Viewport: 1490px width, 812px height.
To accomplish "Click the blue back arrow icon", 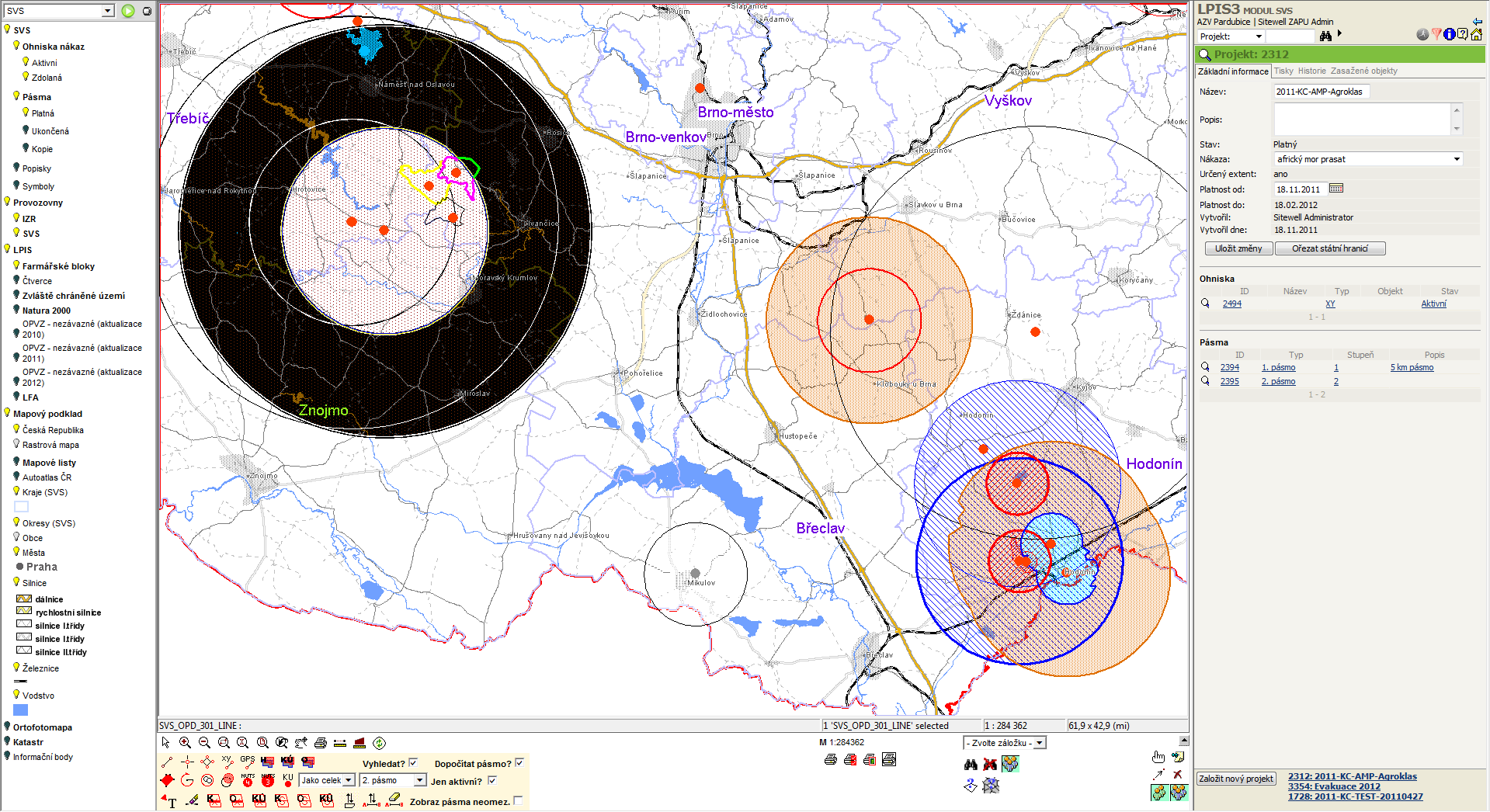I will 1477,22.
